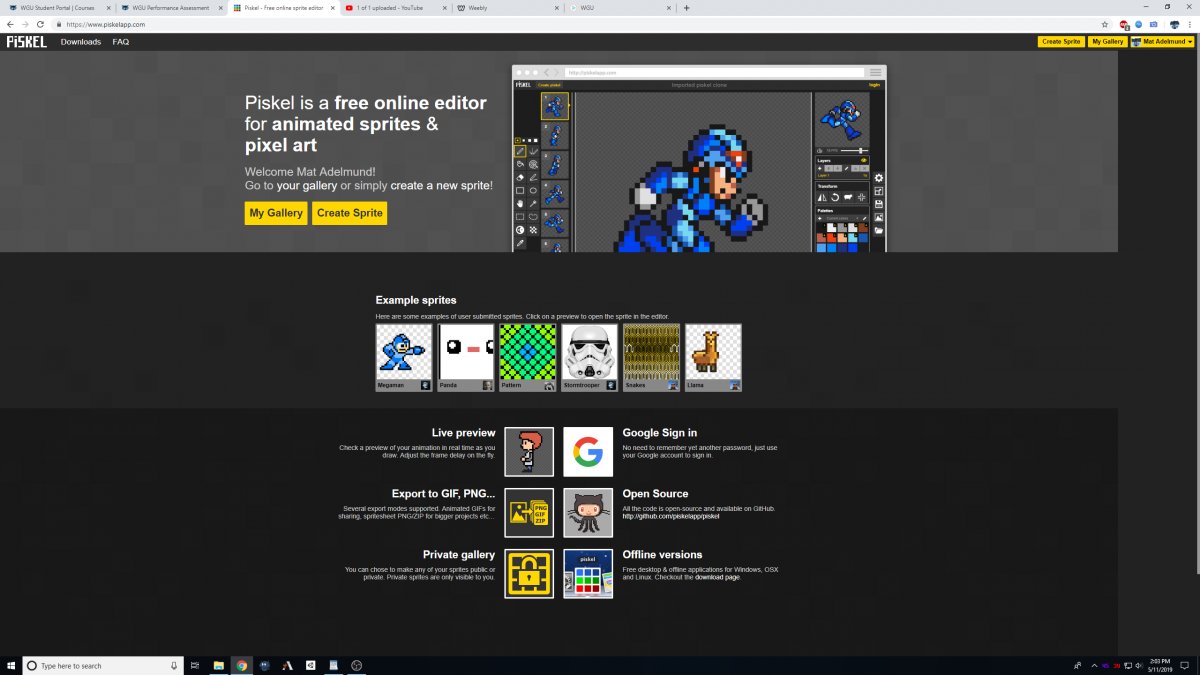Go back in the browser

coord(10,24)
